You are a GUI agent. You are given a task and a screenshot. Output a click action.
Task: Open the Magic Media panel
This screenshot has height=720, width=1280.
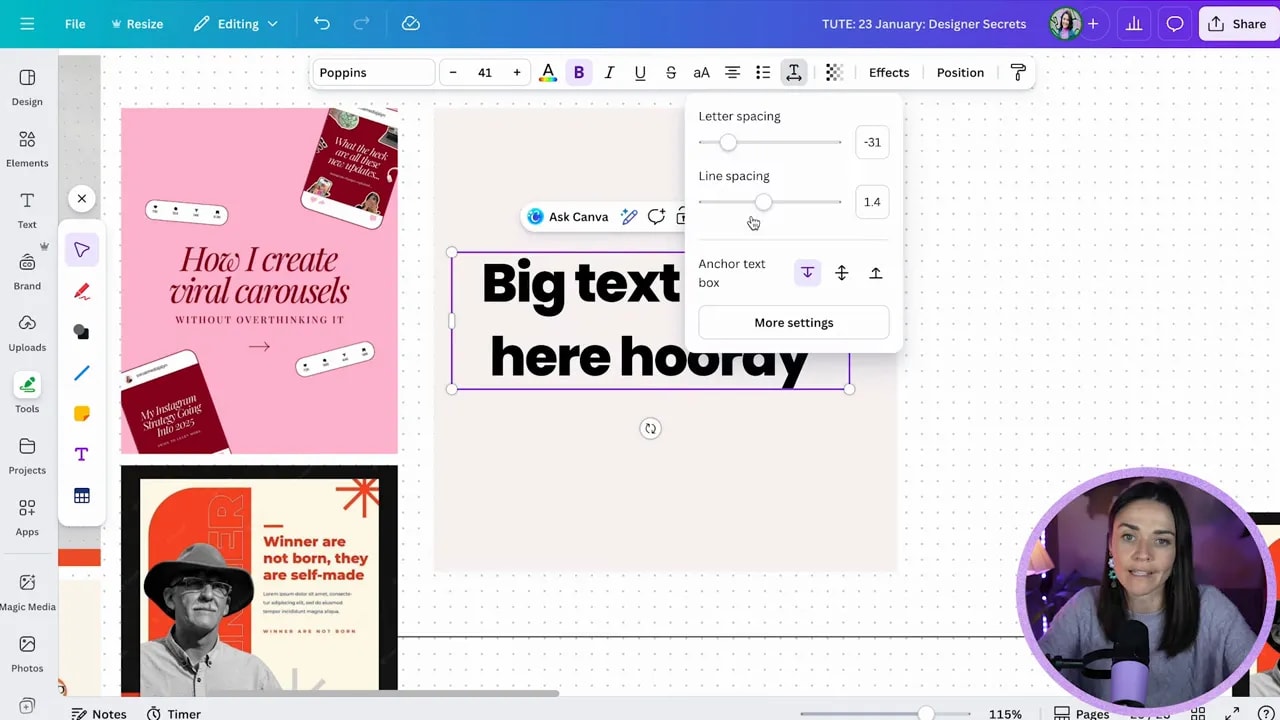coord(27,590)
